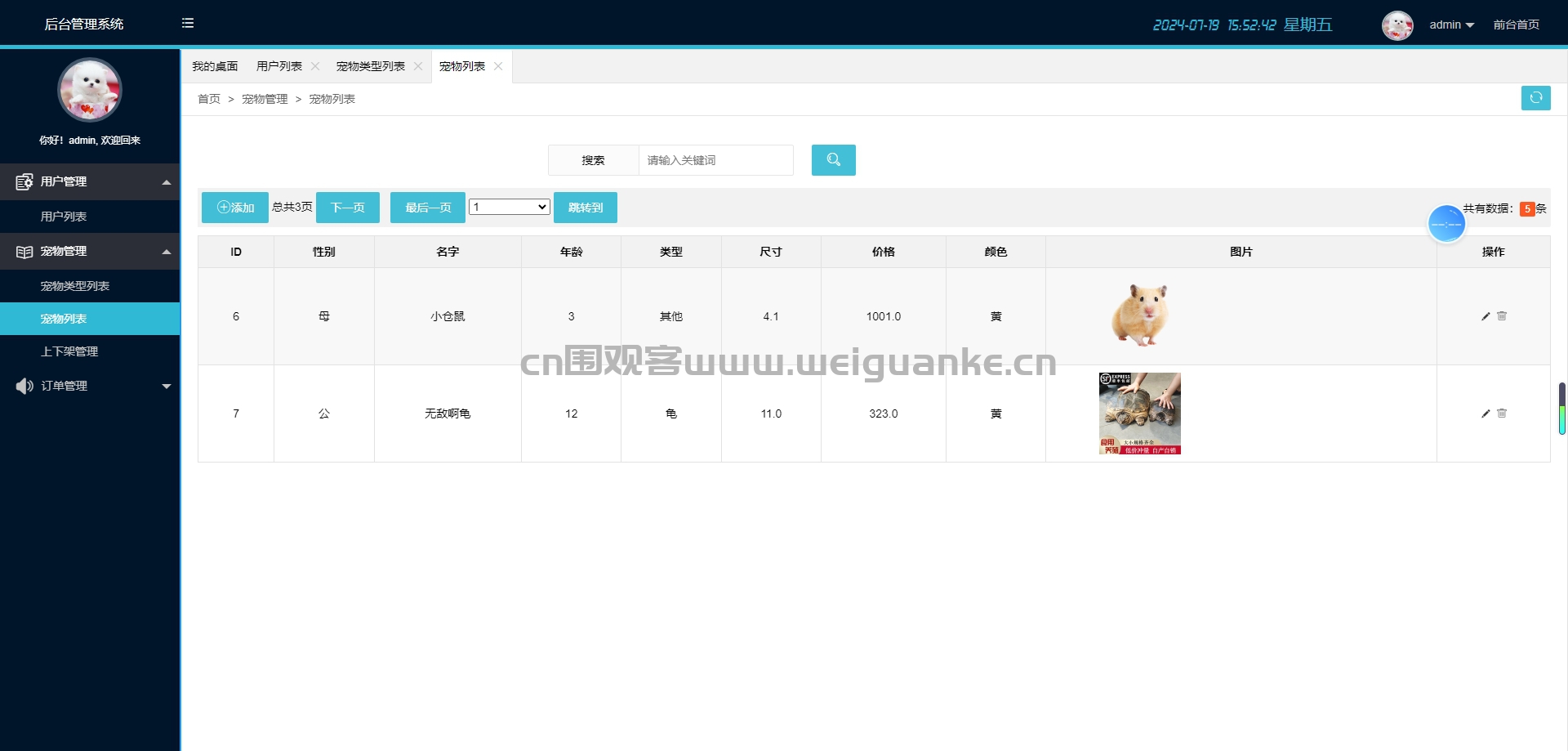
Task: Click 首页 in the breadcrumb
Action: tap(209, 99)
